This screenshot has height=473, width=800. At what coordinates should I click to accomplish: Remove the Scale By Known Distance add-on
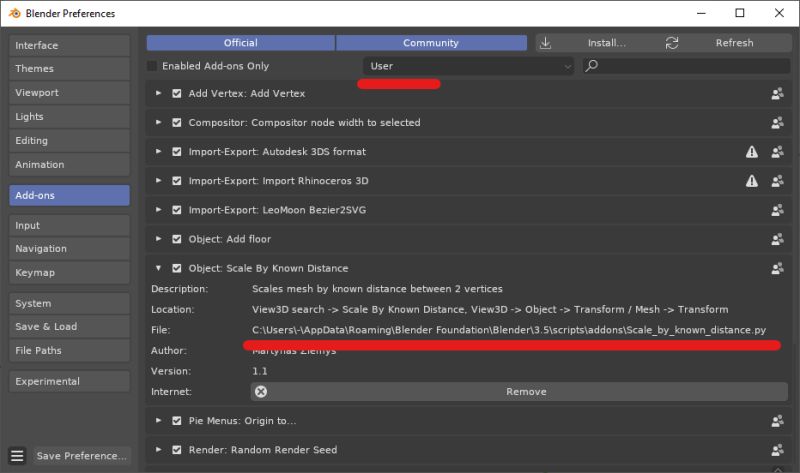[x=519, y=391]
